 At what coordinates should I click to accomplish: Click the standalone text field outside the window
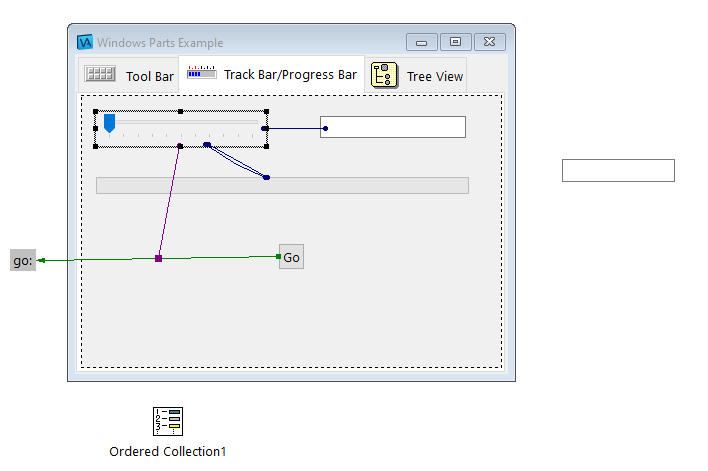(x=618, y=171)
